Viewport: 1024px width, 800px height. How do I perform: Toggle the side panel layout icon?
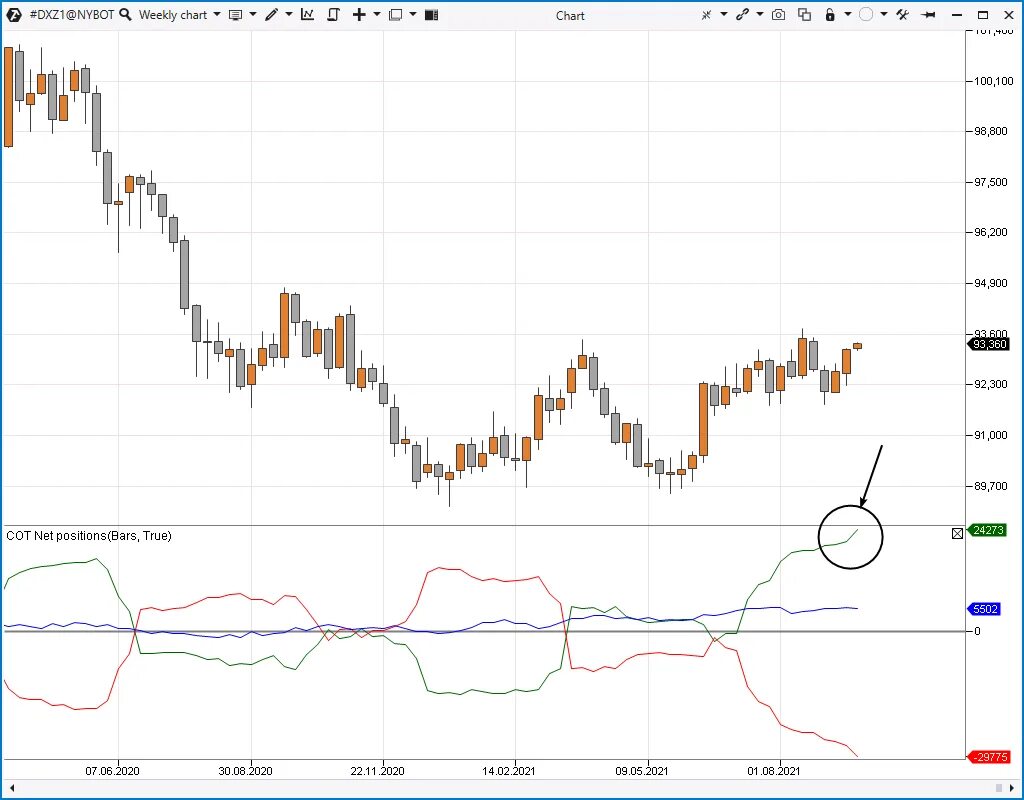(431, 14)
